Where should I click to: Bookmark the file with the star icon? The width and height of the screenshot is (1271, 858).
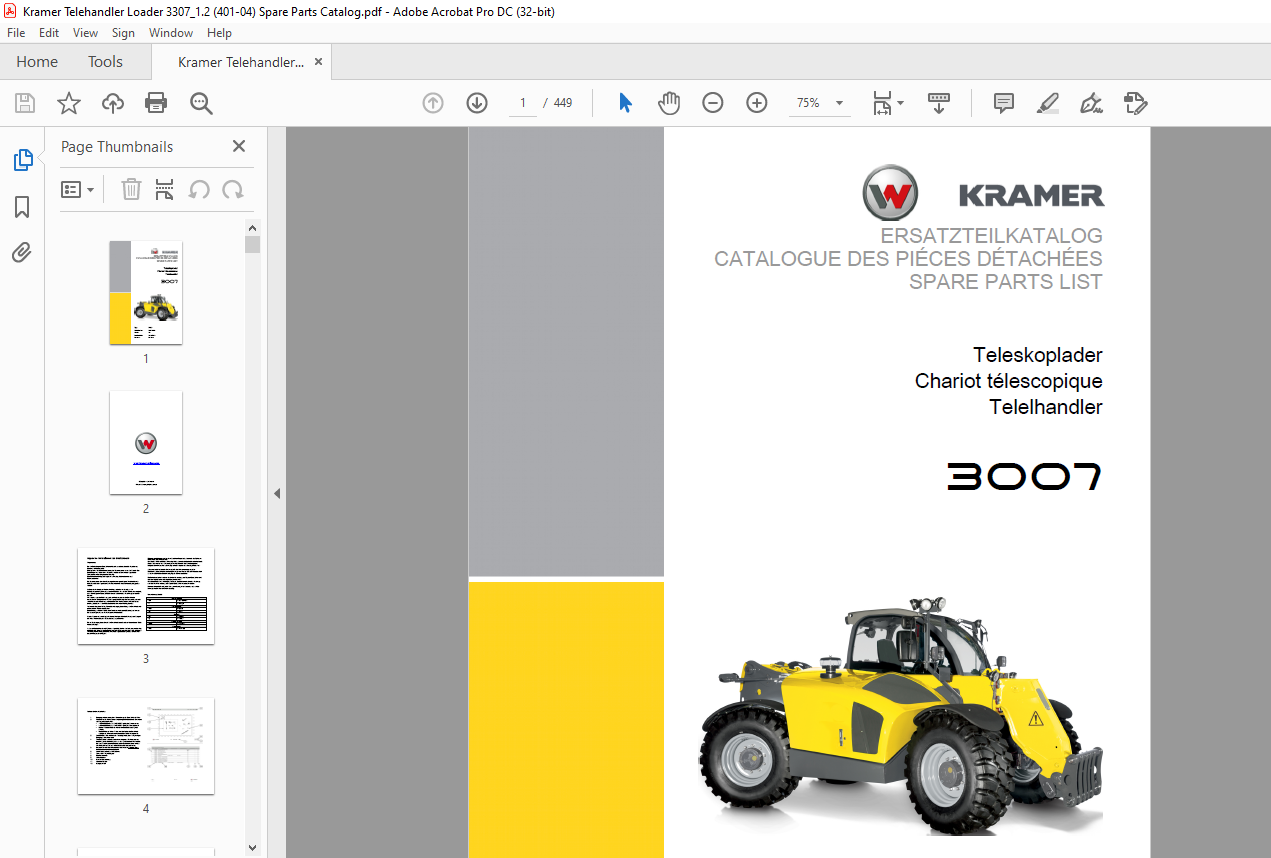68,103
